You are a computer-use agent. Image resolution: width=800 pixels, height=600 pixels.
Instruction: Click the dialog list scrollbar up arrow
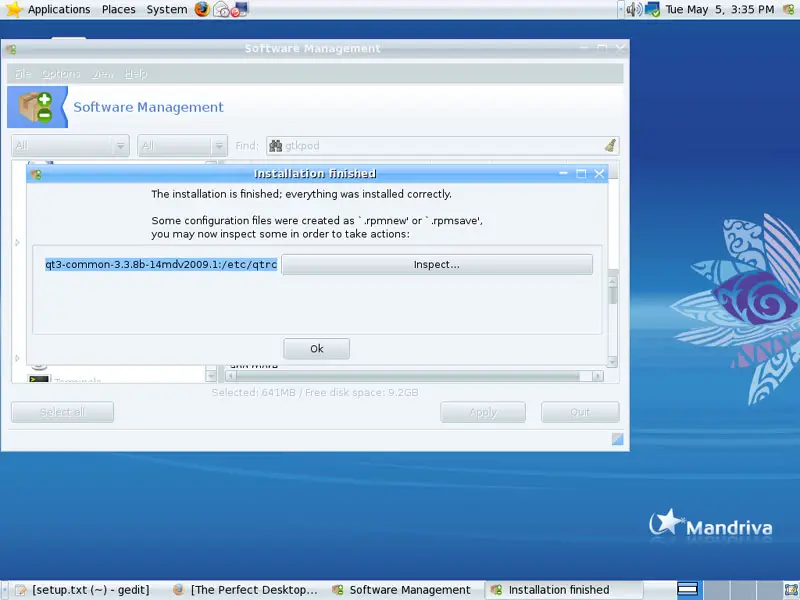click(613, 281)
